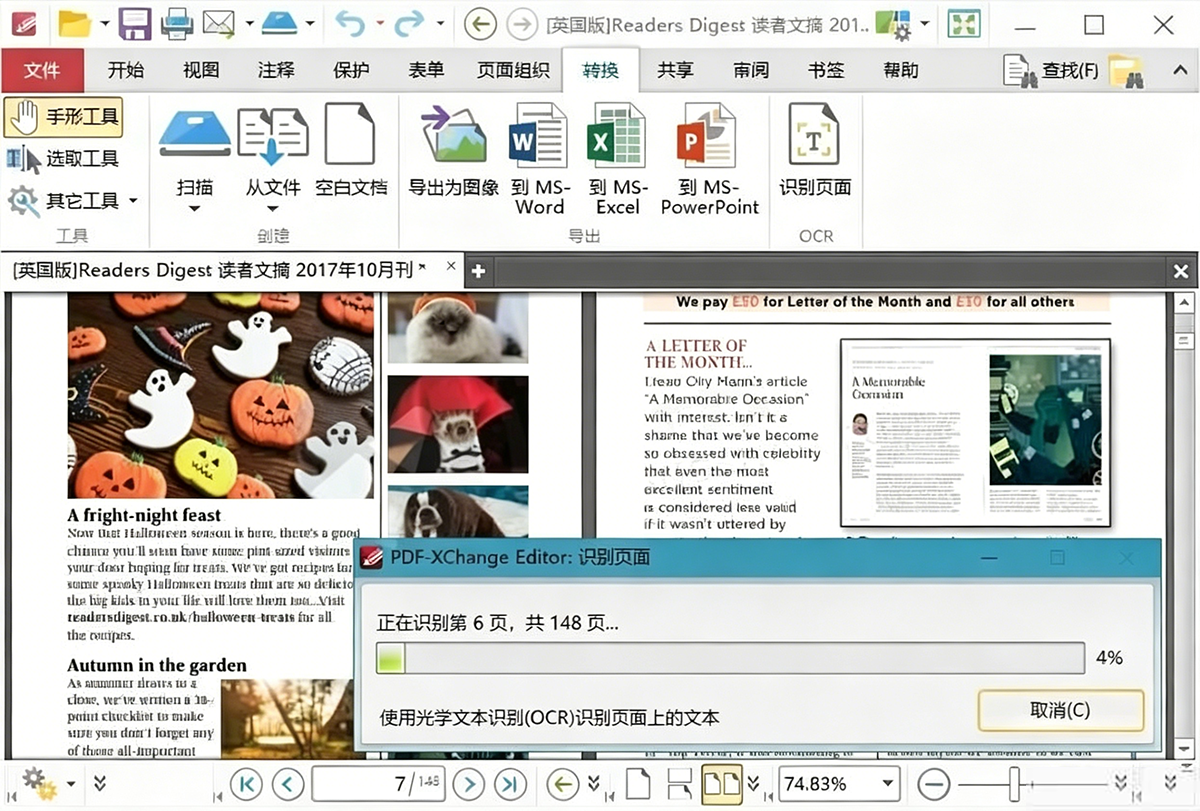Go to next view with gray forward arrow
The height and width of the screenshot is (811, 1200).
[x=522, y=23]
